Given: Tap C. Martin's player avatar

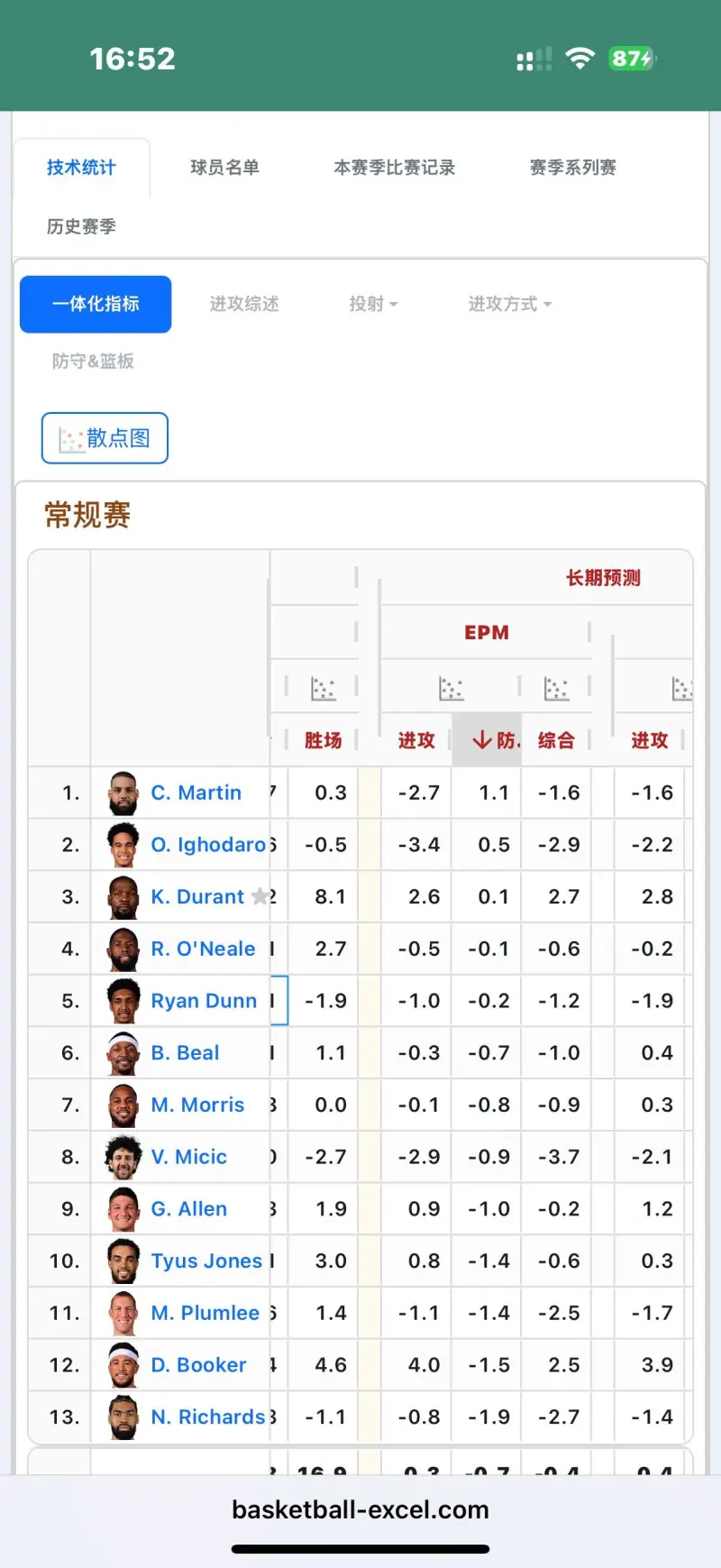Looking at the screenshot, I should click(x=123, y=793).
